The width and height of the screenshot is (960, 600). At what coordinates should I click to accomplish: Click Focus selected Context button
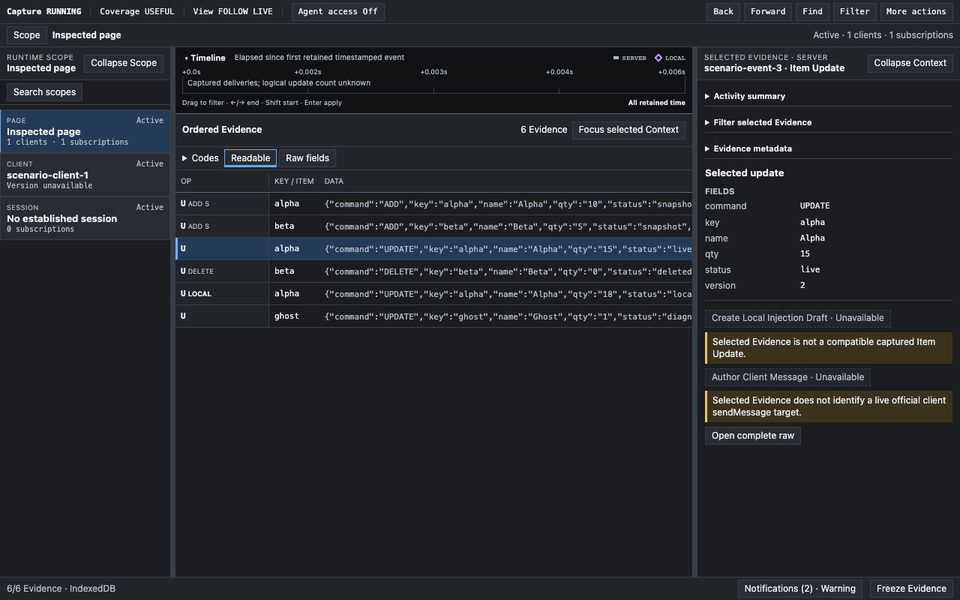(628, 130)
